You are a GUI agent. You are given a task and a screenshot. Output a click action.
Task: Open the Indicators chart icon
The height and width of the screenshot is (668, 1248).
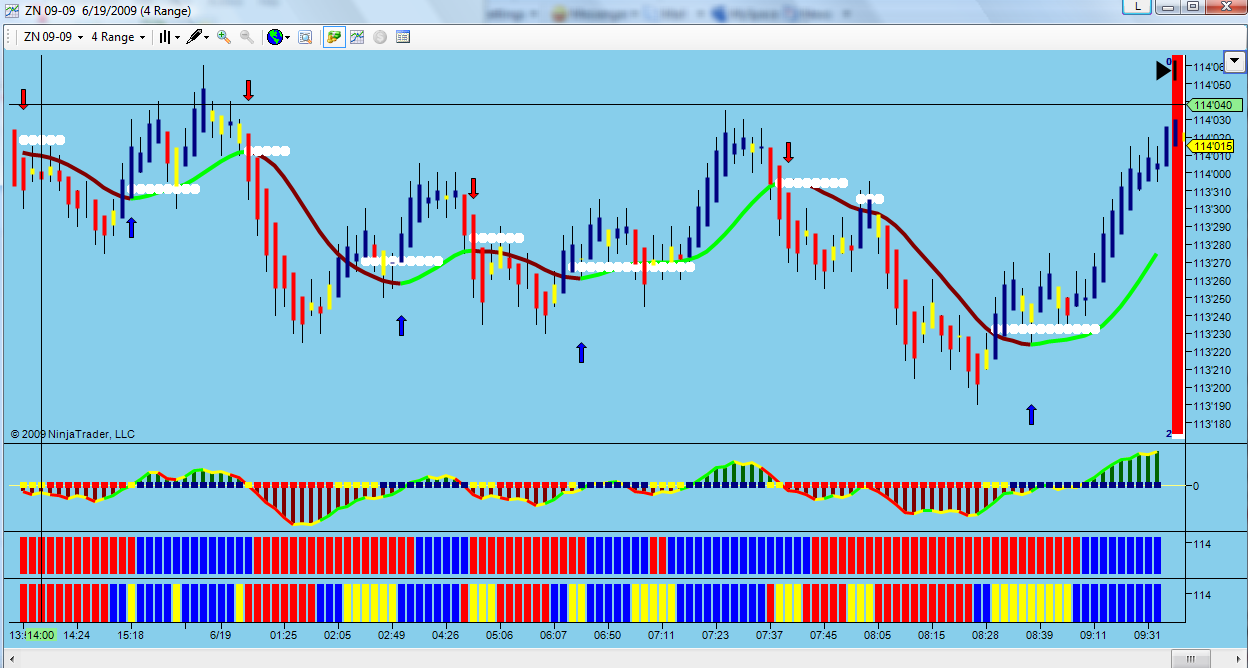[357, 37]
